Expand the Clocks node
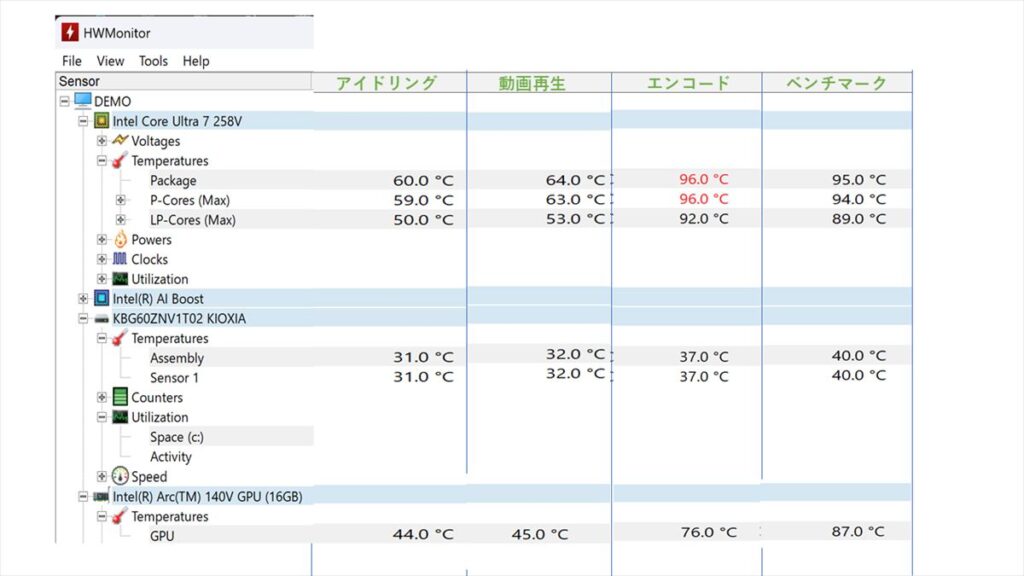This screenshot has height=576, width=1024. (x=102, y=259)
